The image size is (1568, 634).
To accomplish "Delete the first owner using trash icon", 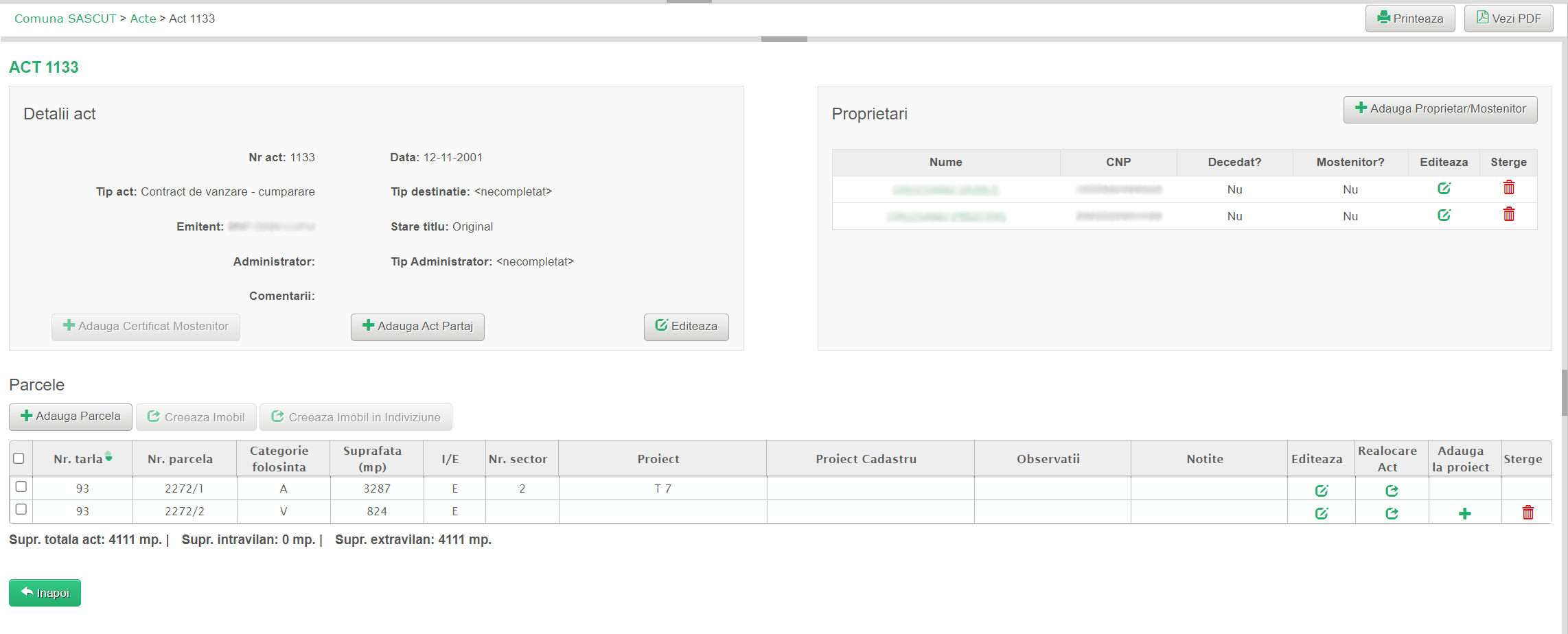I will tap(1508, 188).
